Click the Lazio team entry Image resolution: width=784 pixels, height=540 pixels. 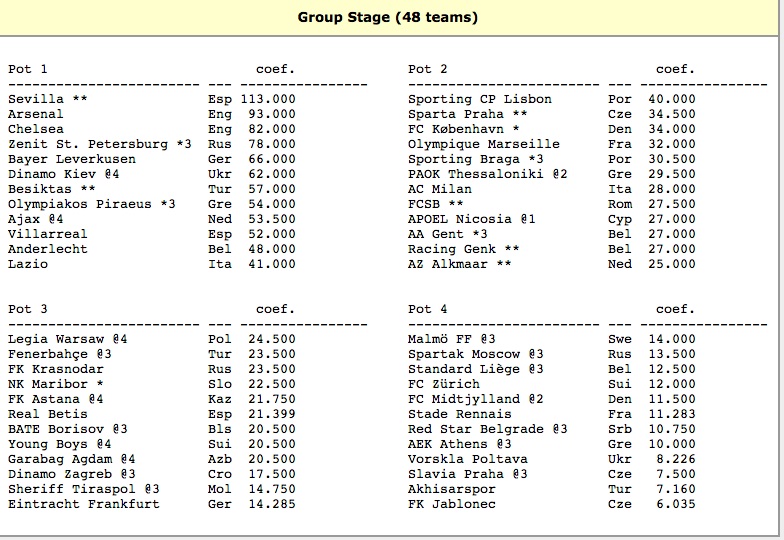pyautogui.click(x=28, y=264)
